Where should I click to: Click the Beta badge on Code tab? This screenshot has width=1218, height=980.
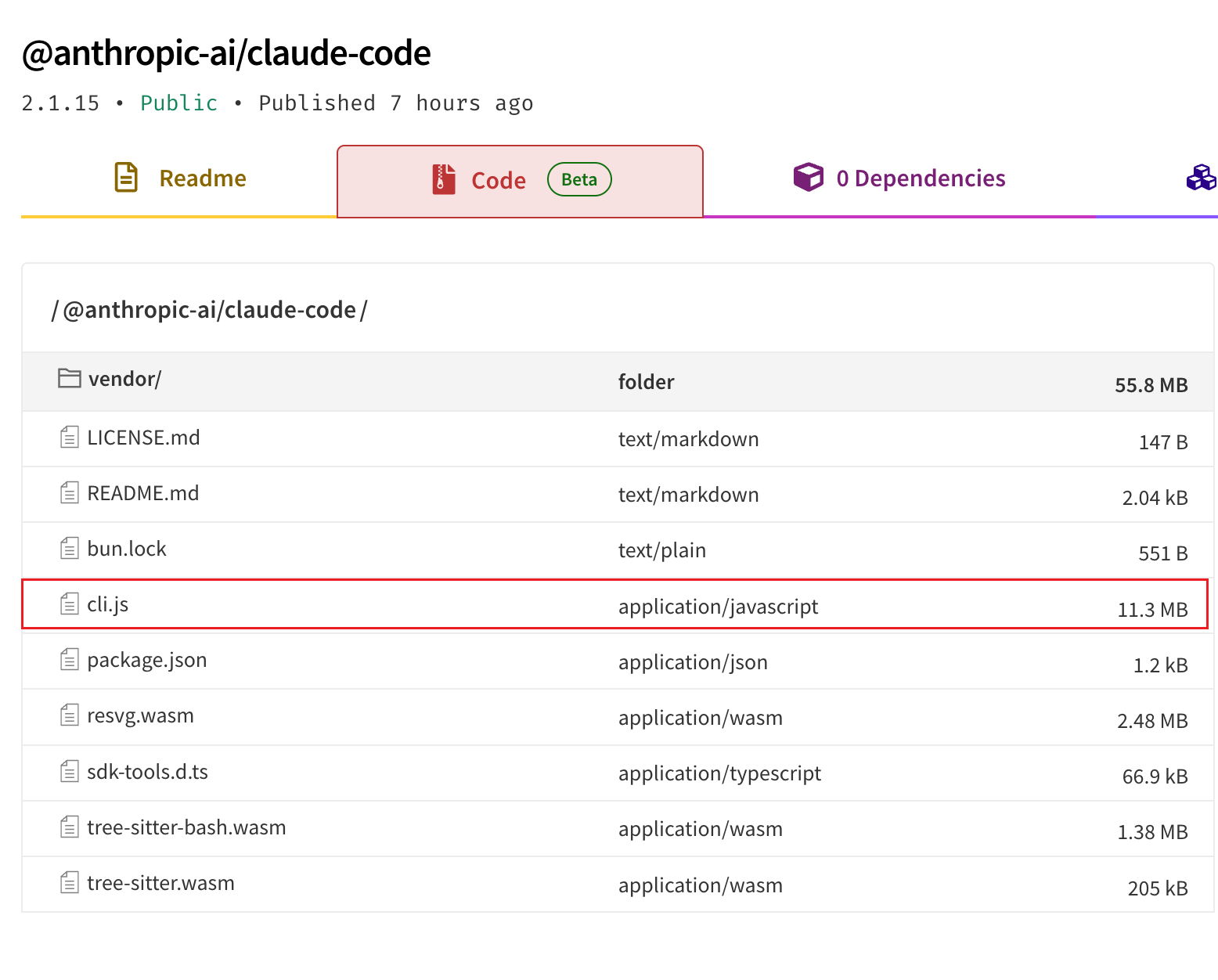click(x=579, y=179)
